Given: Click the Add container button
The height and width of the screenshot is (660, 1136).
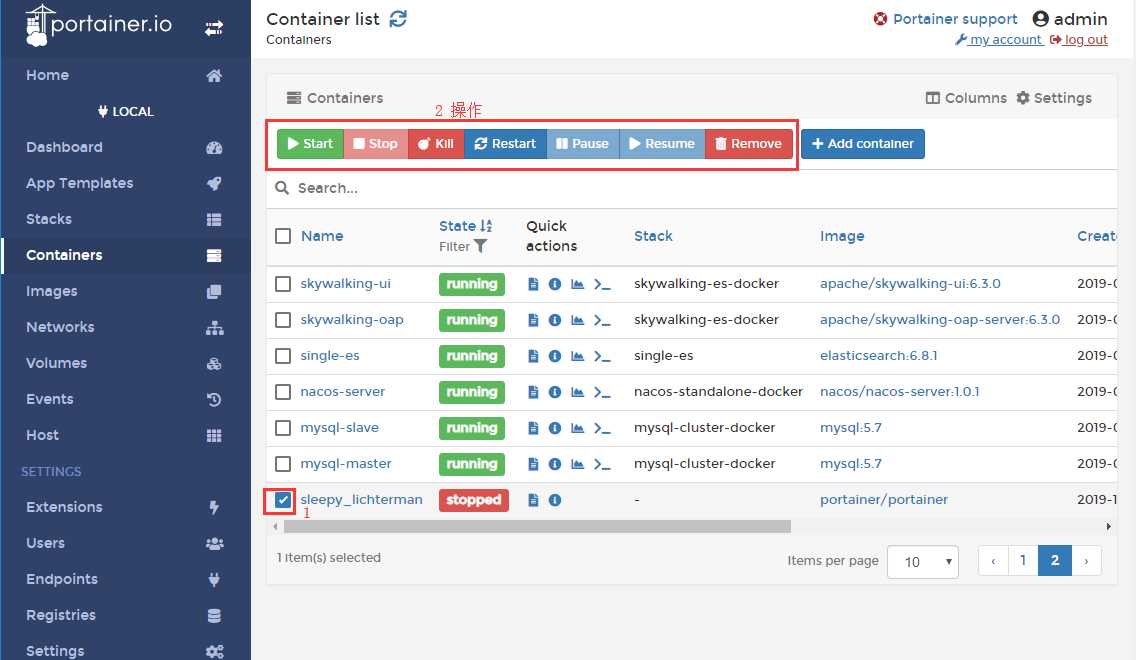Looking at the screenshot, I should (x=862, y=143).
